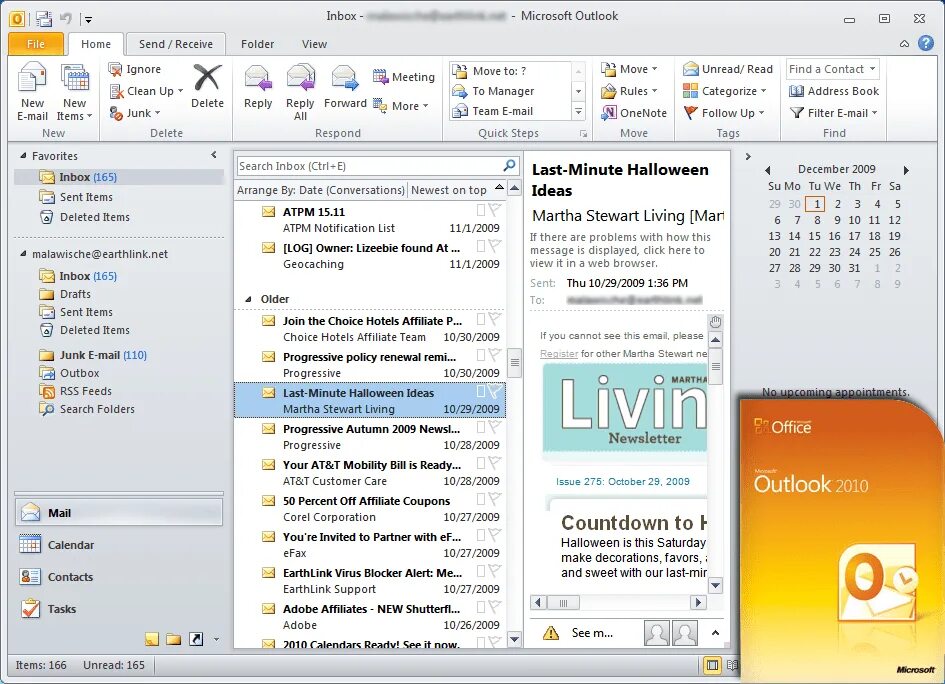Screen dimensions: 945x684
Task: Minimize the ribbon with the caret
Action: click(904, 43)
